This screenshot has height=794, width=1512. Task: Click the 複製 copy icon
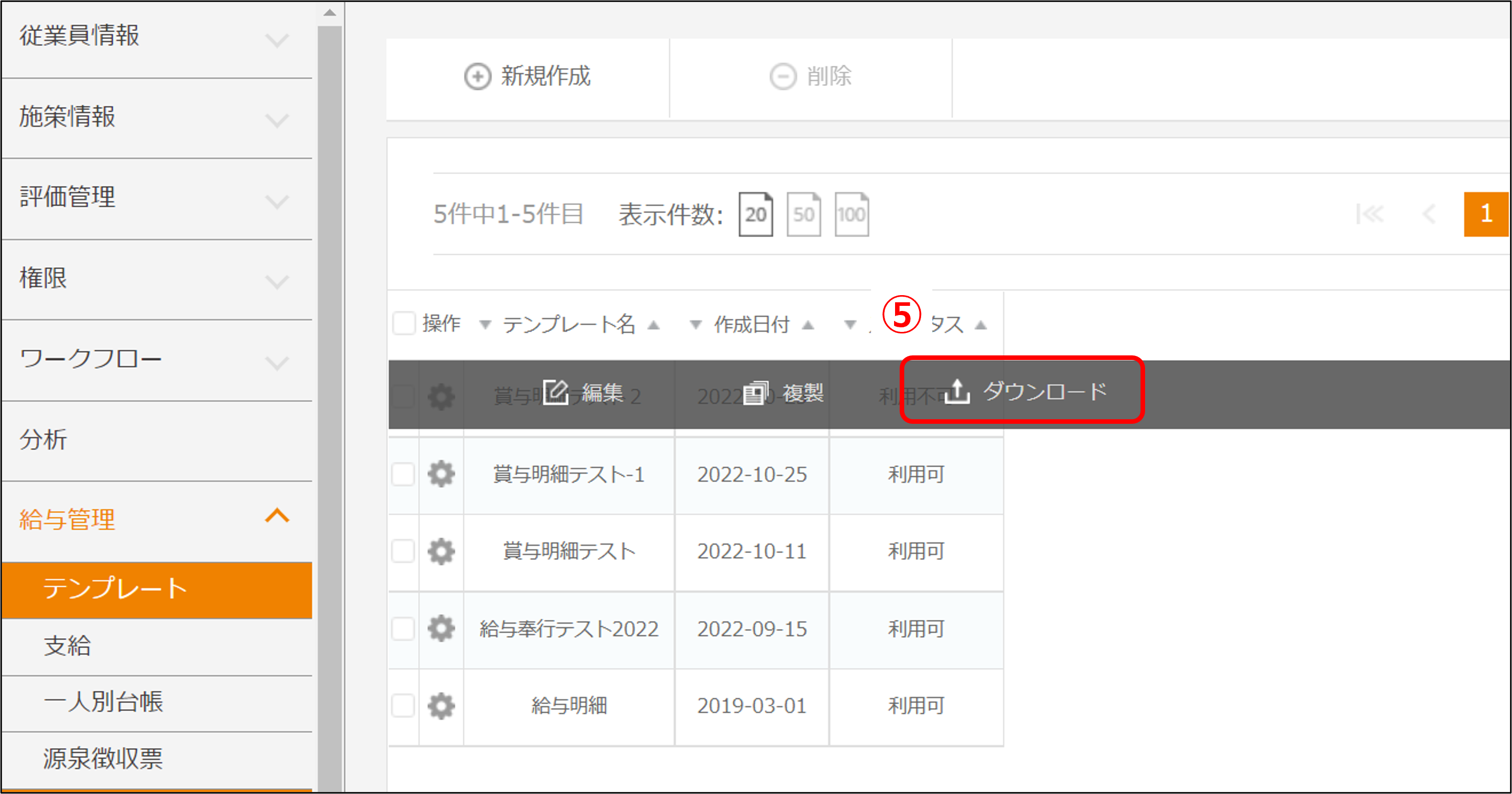[x=755, y=393]
